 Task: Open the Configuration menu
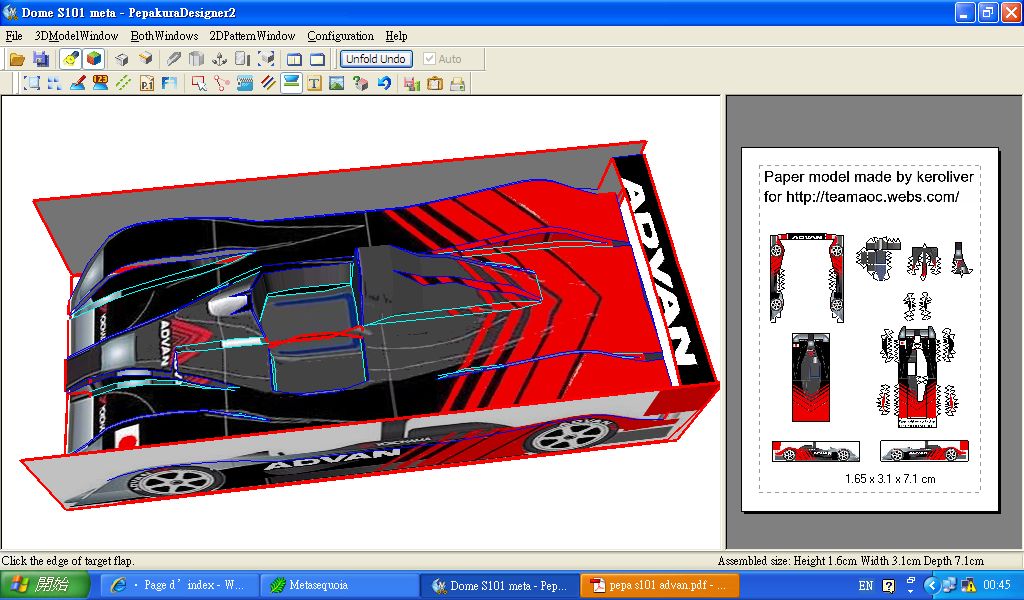(340, 36)
